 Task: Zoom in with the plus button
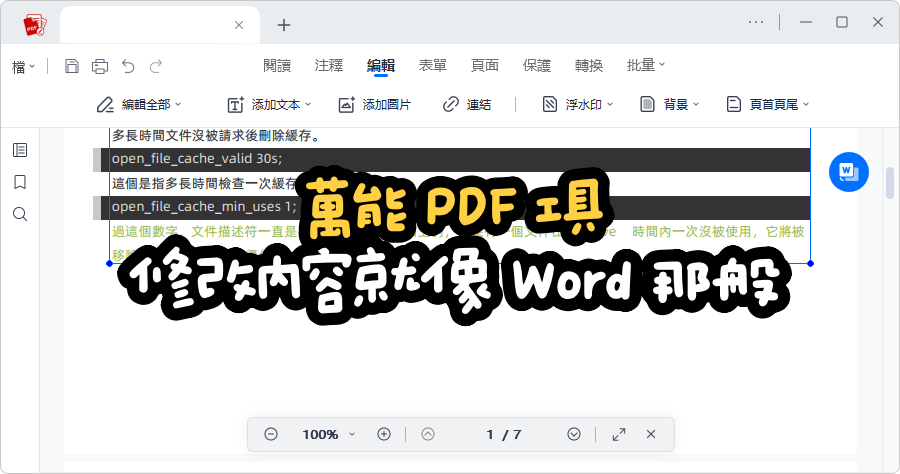pyautogui.click(x=384, y=434)
